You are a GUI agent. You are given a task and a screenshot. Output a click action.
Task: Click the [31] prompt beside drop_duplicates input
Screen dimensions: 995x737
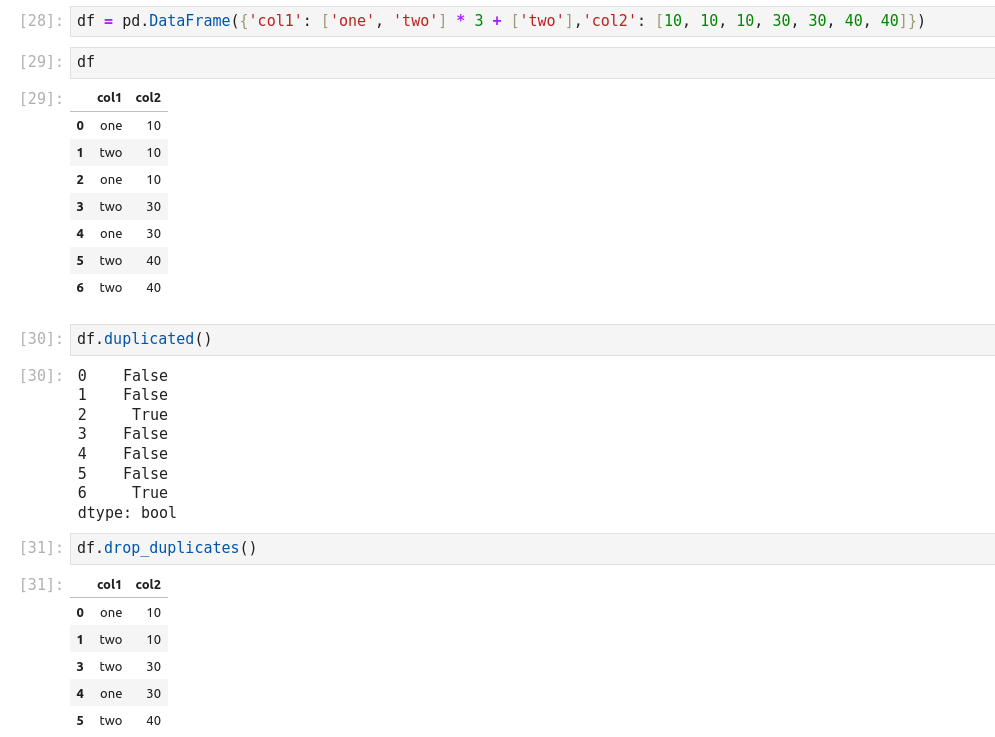point(41,548)
